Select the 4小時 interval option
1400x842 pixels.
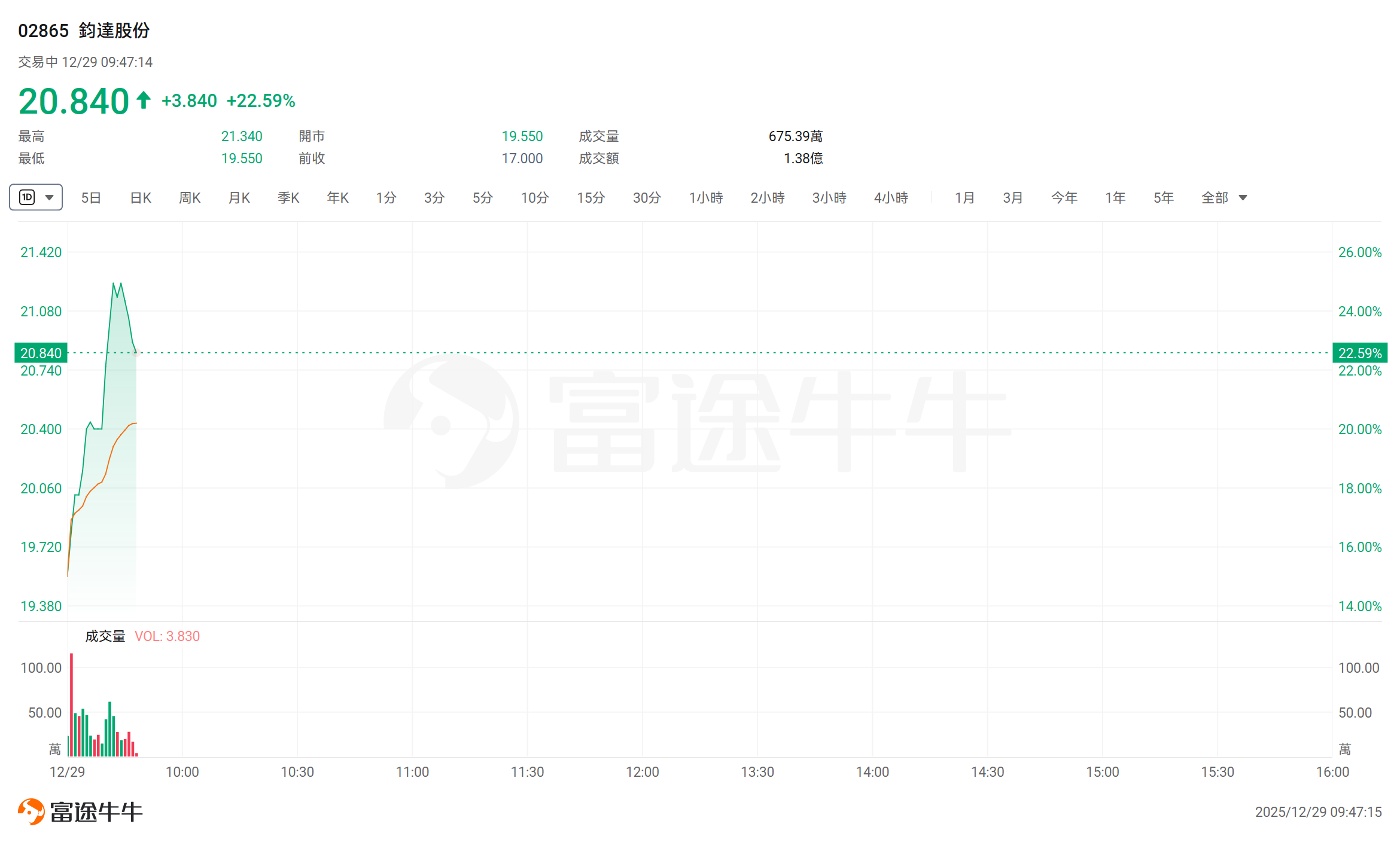tap(891, 197)
